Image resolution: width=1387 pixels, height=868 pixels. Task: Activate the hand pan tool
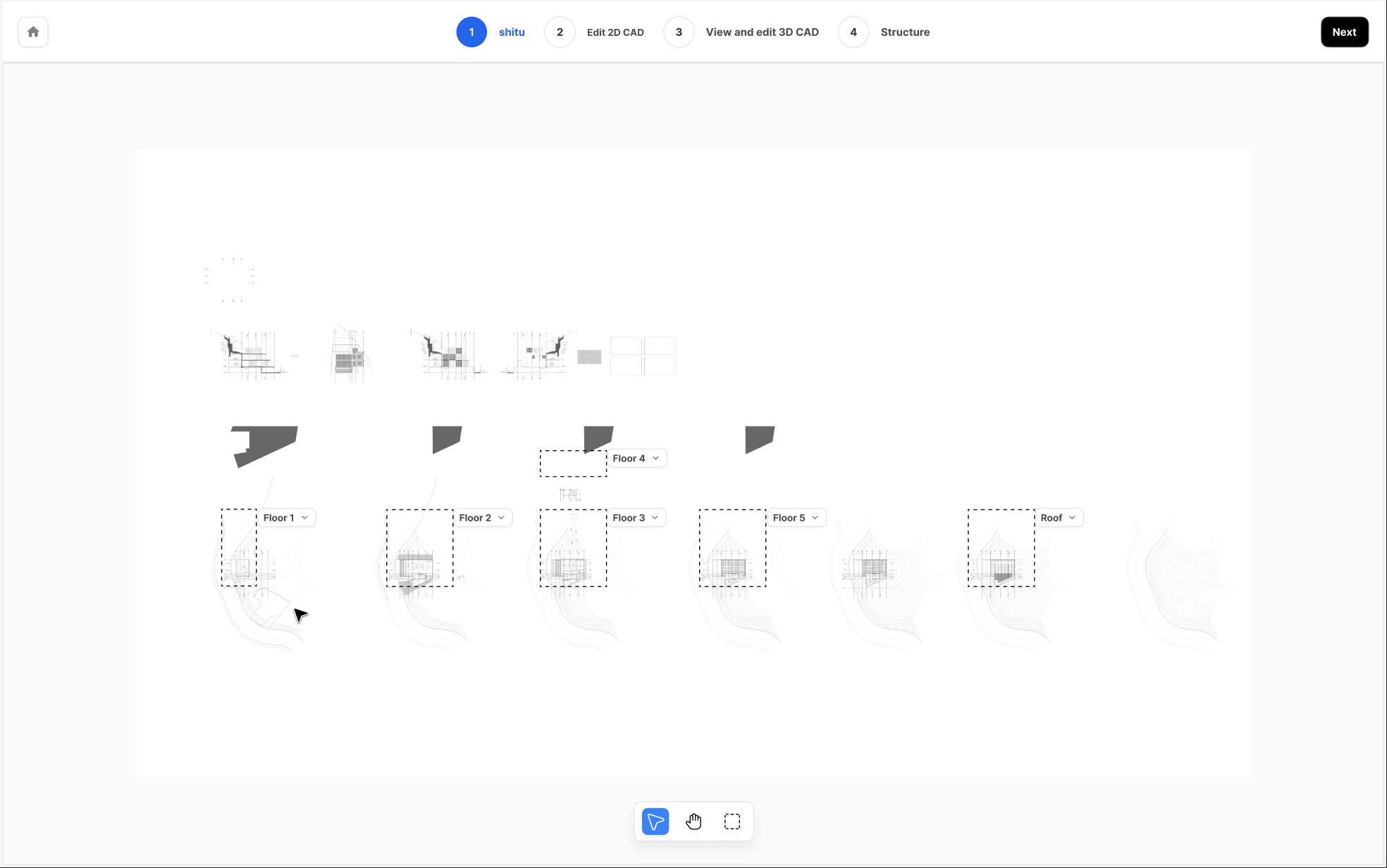click(693, 821)
